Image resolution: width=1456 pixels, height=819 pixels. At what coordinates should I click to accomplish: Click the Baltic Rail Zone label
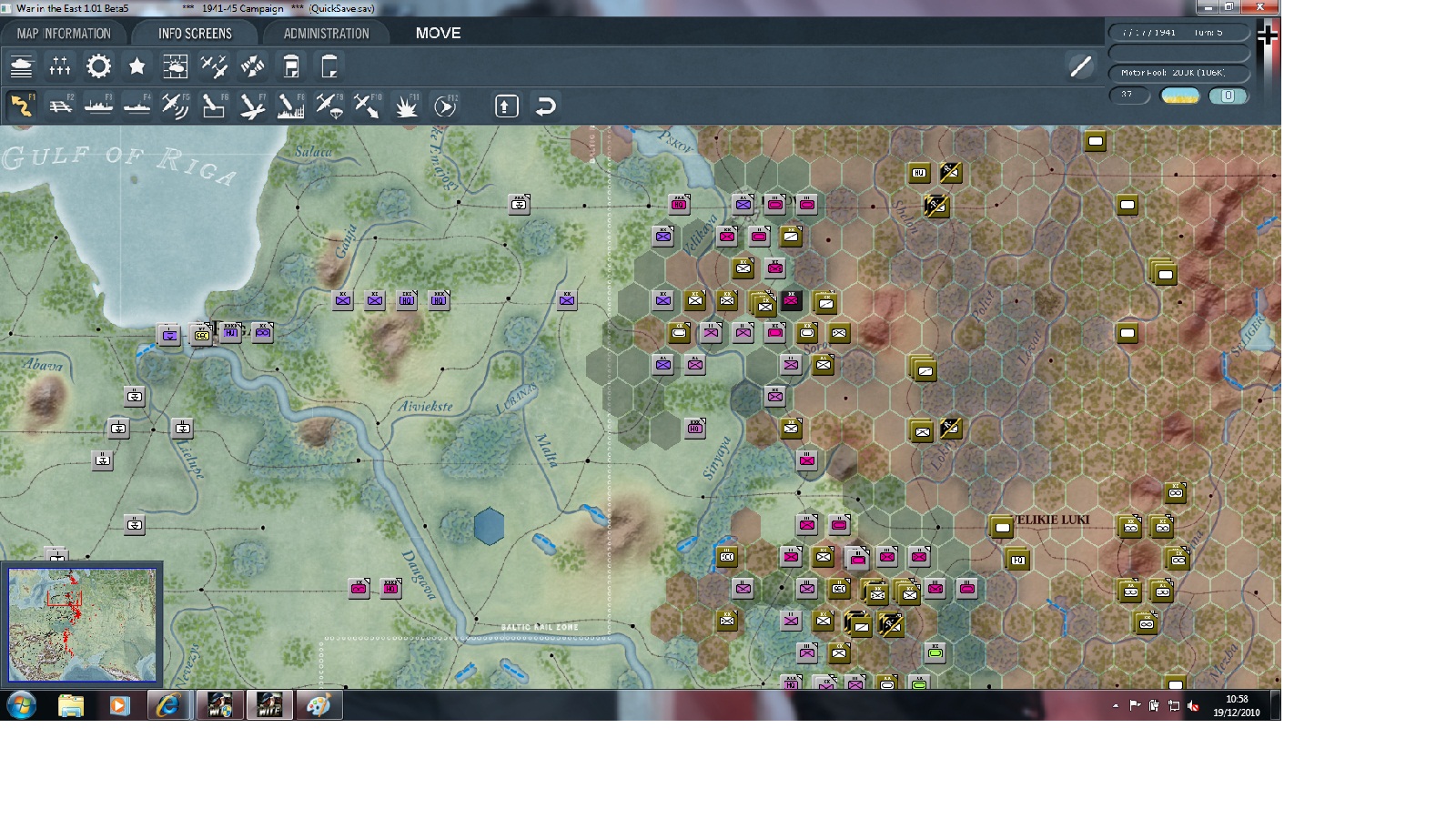tap(540, 627)
